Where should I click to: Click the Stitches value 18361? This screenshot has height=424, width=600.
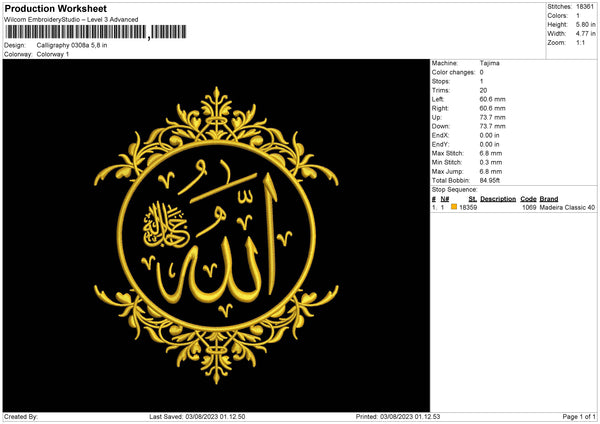[x=585, y=7]
